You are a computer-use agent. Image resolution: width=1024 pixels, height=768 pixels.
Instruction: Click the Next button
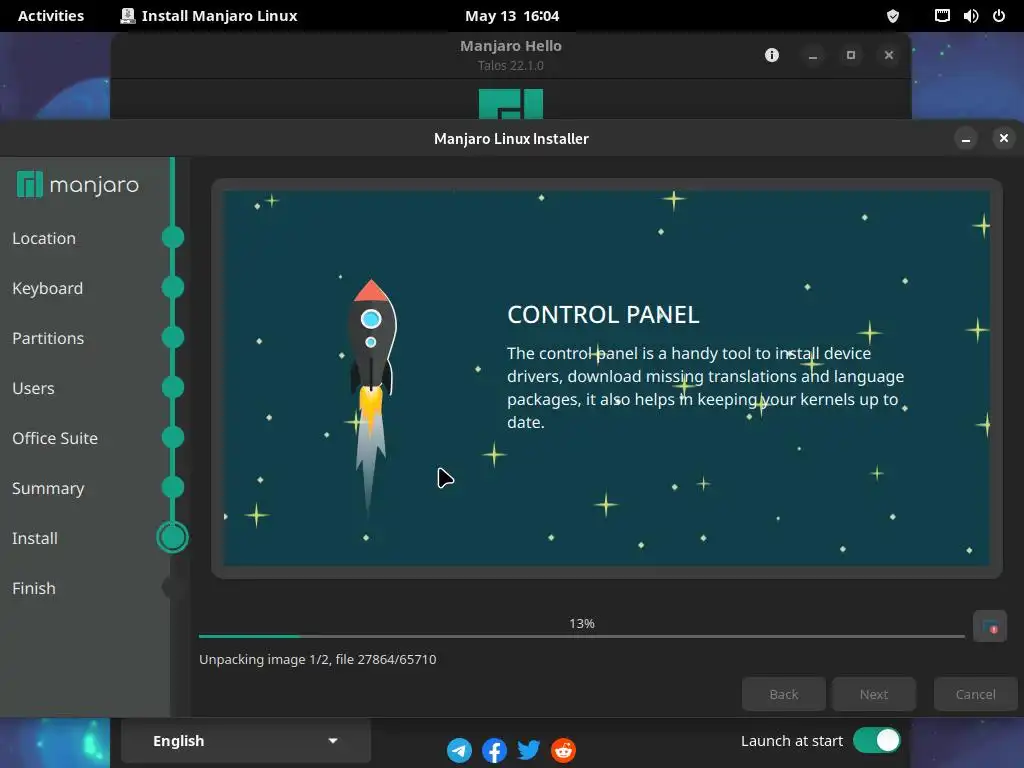pos(874,694)
